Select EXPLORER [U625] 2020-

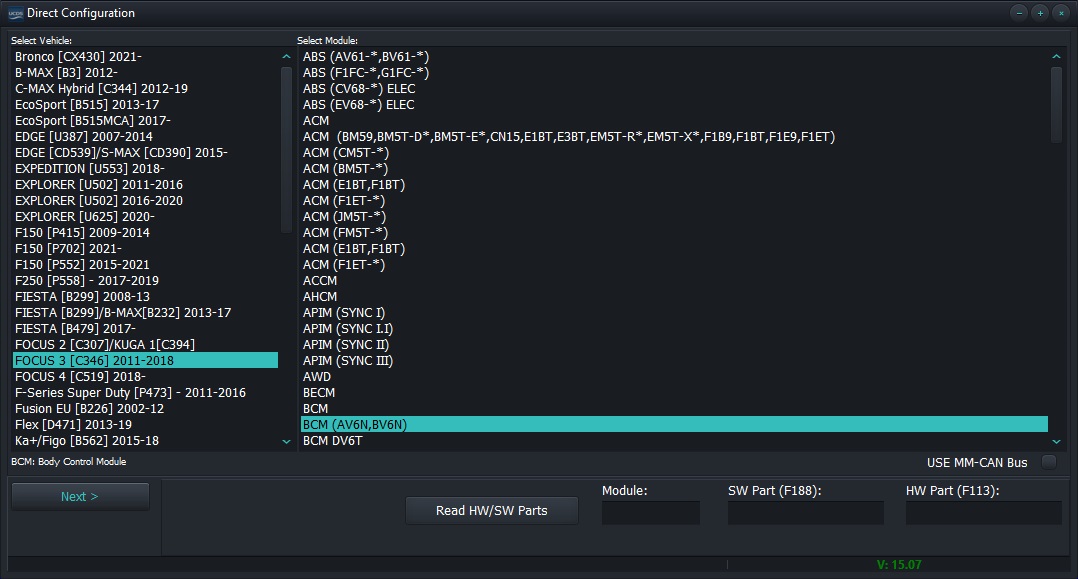point(146,217)
